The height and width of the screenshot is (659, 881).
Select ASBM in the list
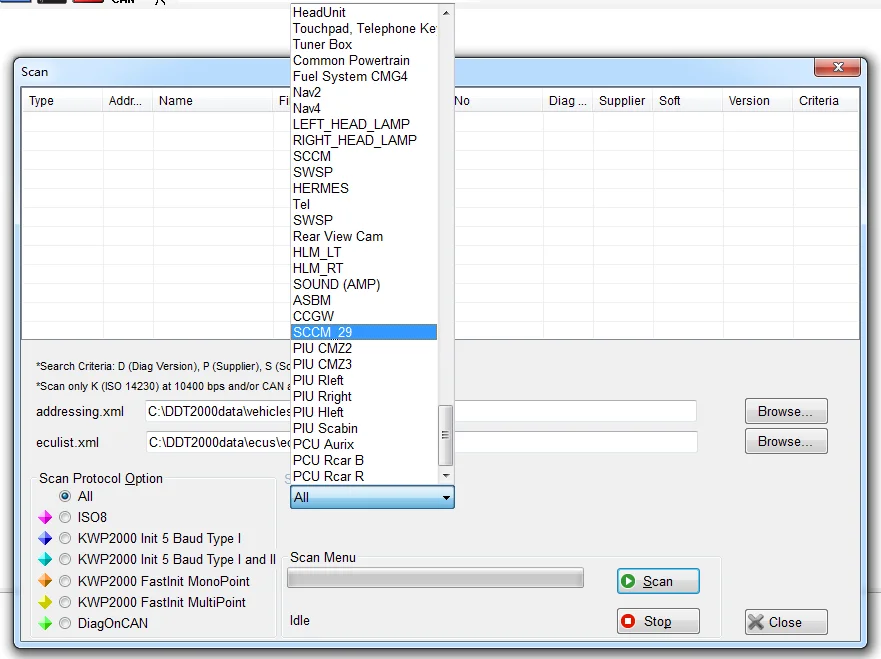click(364, 301)
